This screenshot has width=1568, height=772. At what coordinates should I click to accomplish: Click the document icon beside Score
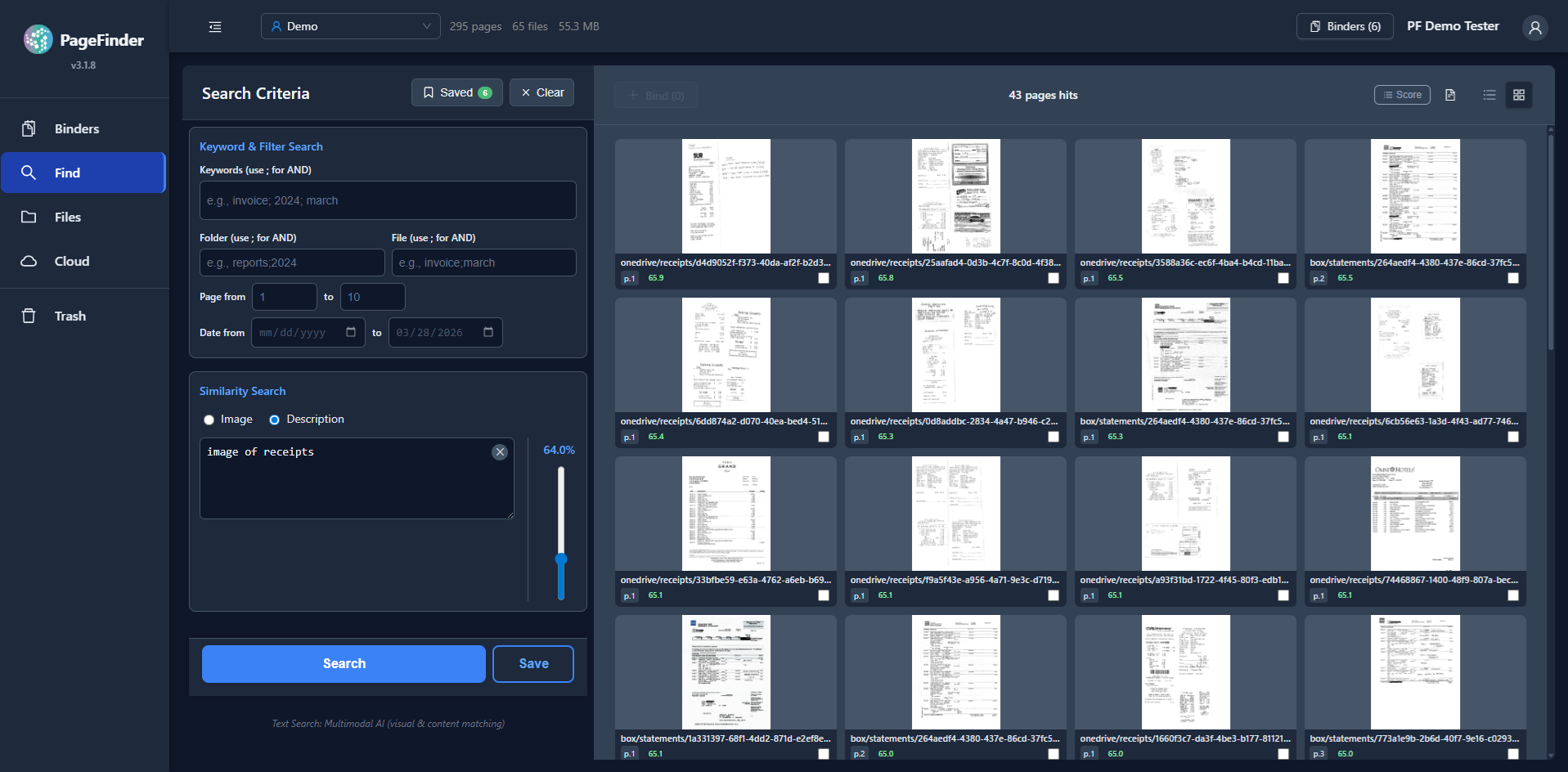coord(1450,95)
